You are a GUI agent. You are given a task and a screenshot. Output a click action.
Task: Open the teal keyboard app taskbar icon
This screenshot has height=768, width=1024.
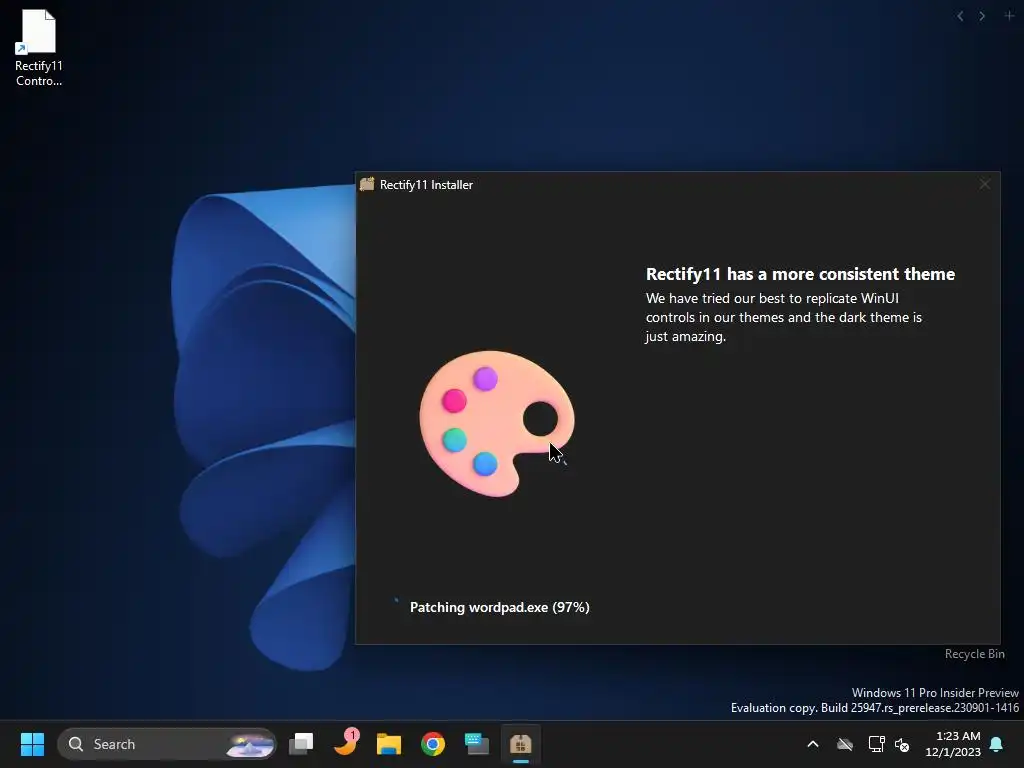[477, 744]
